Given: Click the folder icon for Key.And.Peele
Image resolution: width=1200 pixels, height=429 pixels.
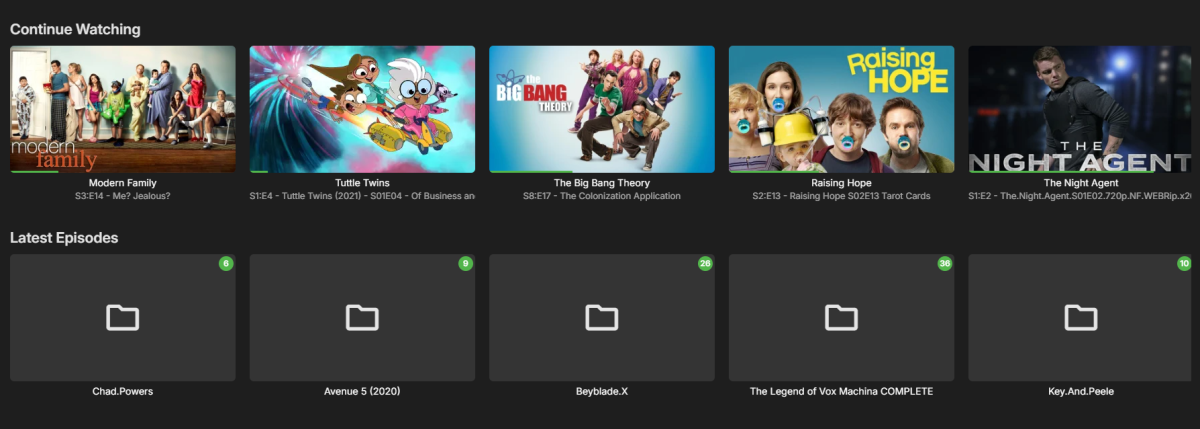Looking at the screenshot, I should pyautogui.click(x=1081, y=318).
